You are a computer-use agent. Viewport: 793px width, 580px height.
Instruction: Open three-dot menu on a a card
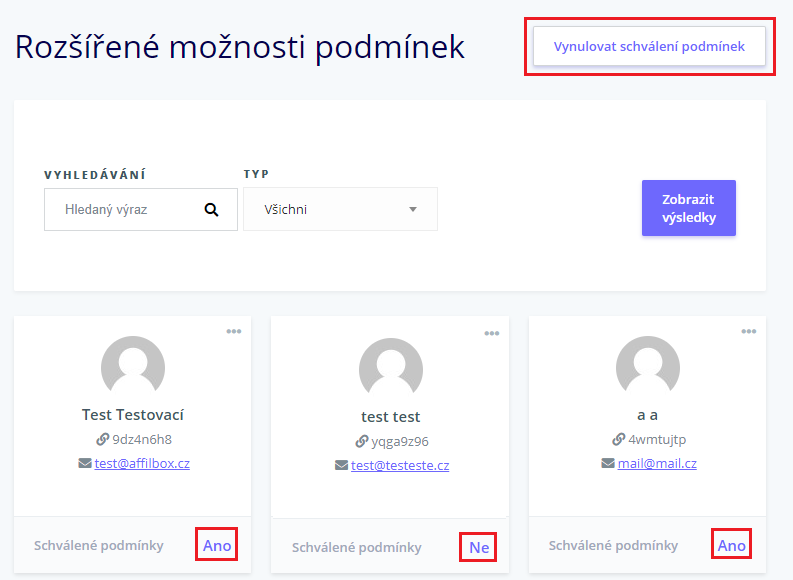[x=748, y=331]
